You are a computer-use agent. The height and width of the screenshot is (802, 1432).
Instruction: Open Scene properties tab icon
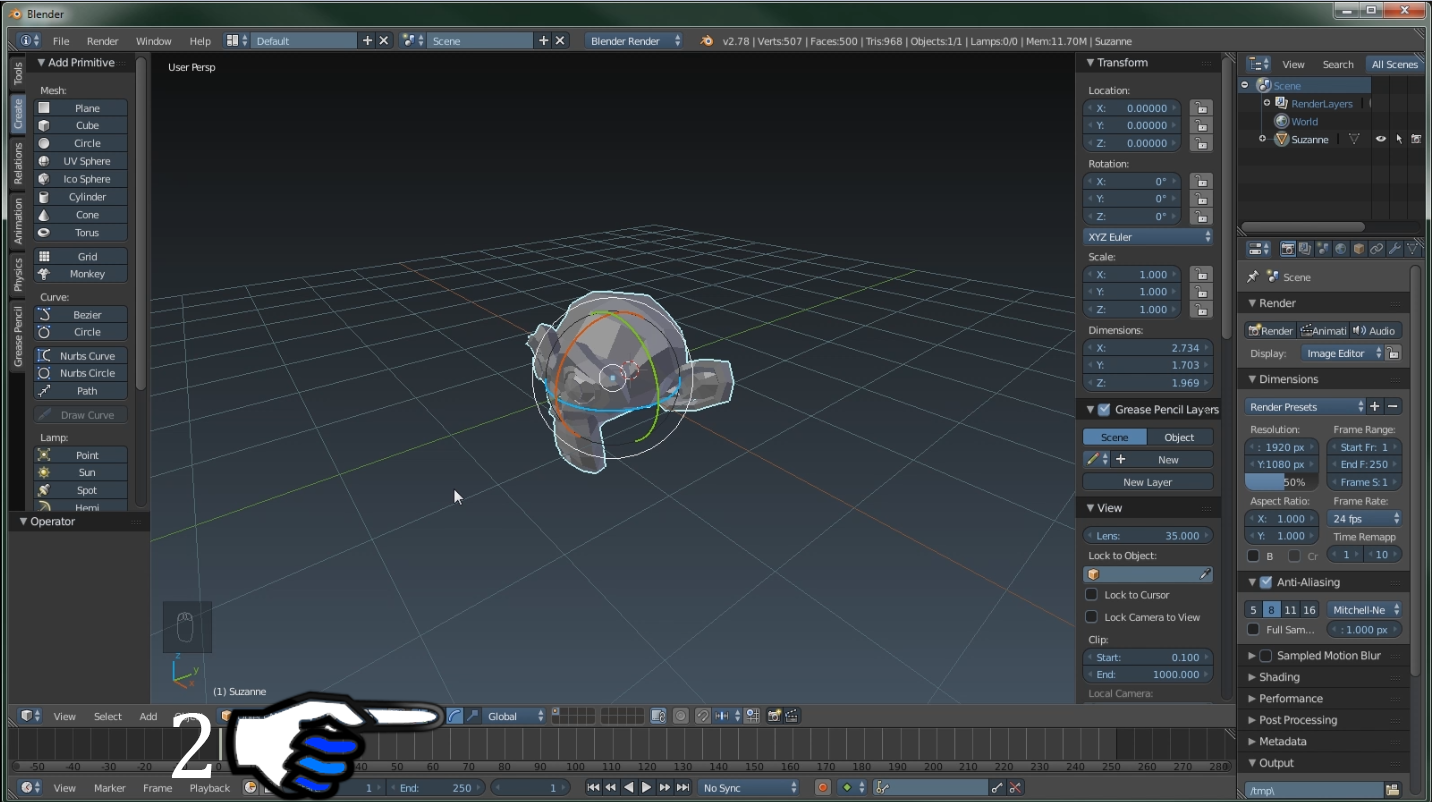pos(1323,249)
